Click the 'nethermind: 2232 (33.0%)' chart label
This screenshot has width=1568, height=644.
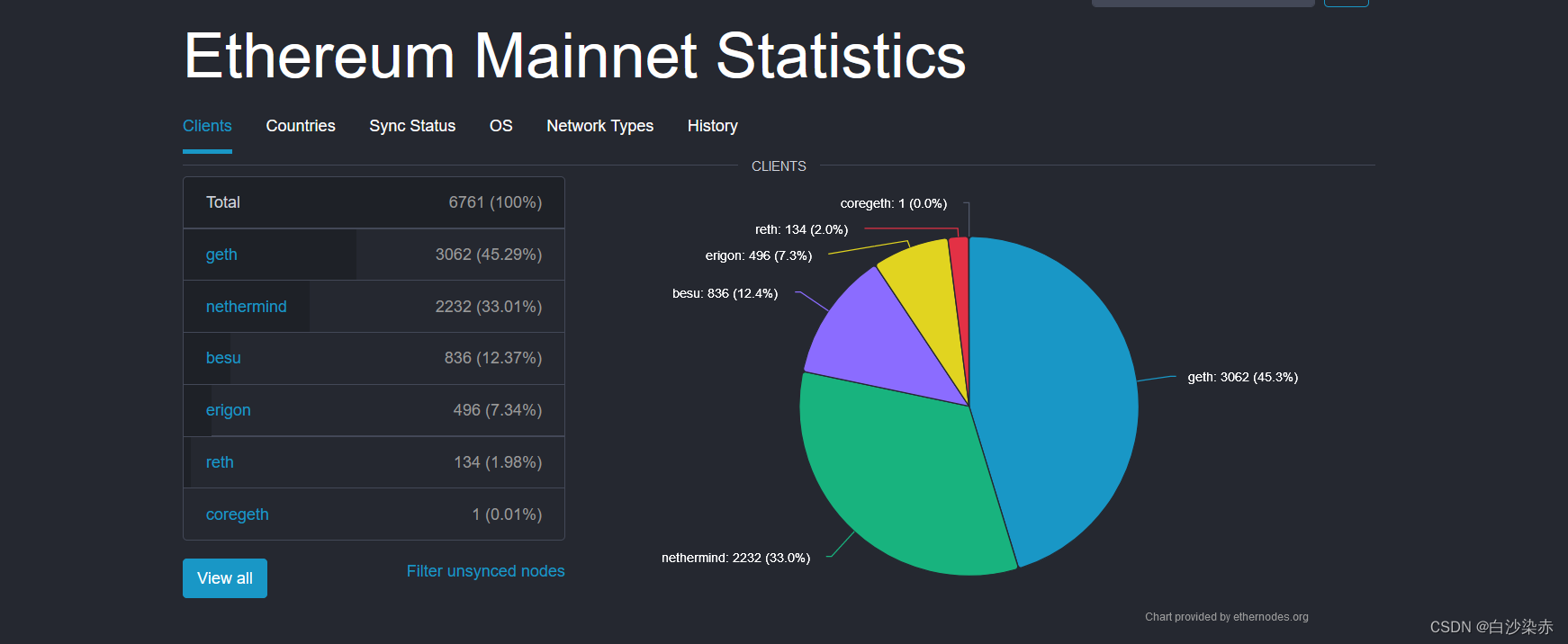[x=736, y=558]
